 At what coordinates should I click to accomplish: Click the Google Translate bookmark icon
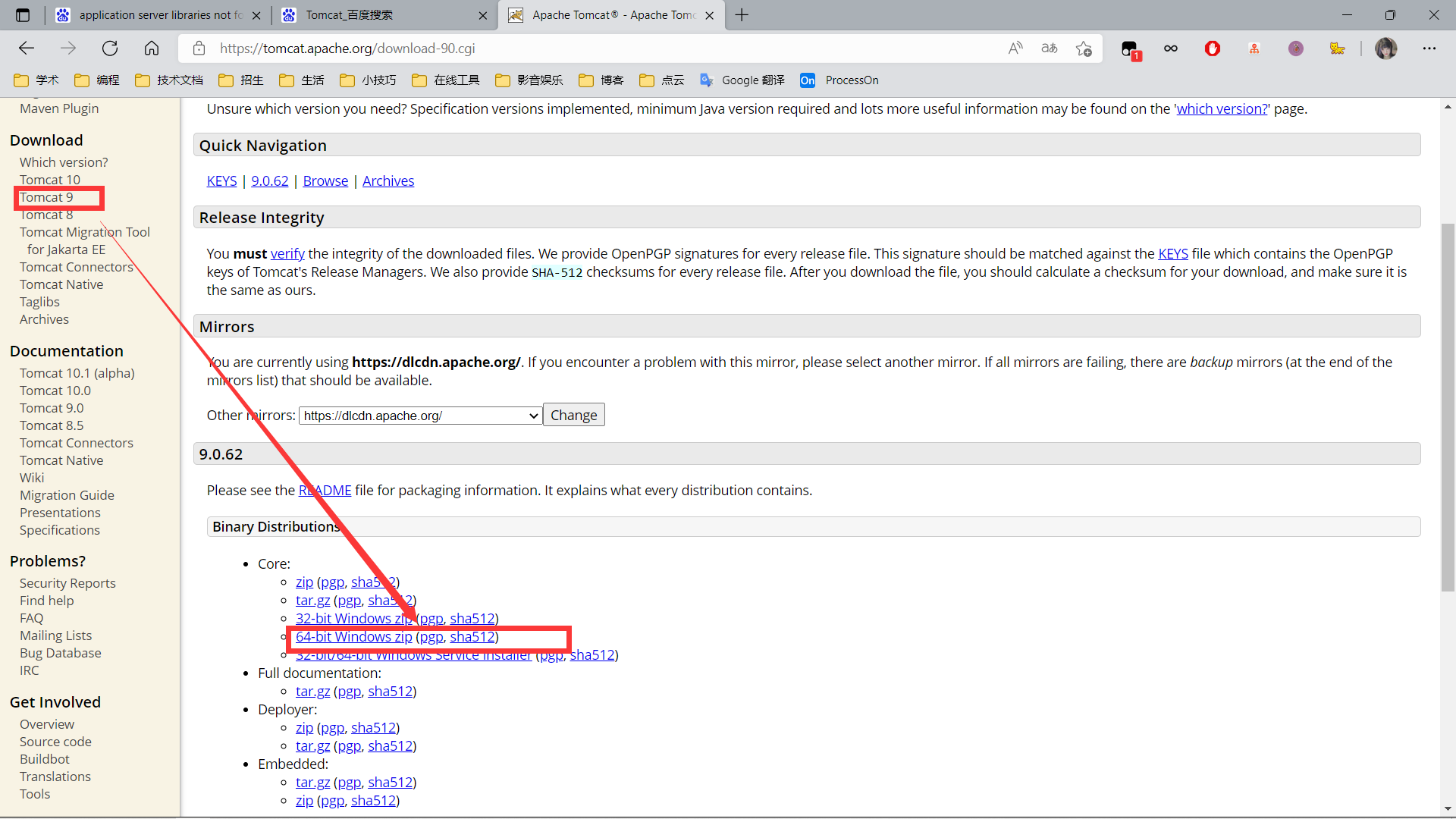pos(708,80)
